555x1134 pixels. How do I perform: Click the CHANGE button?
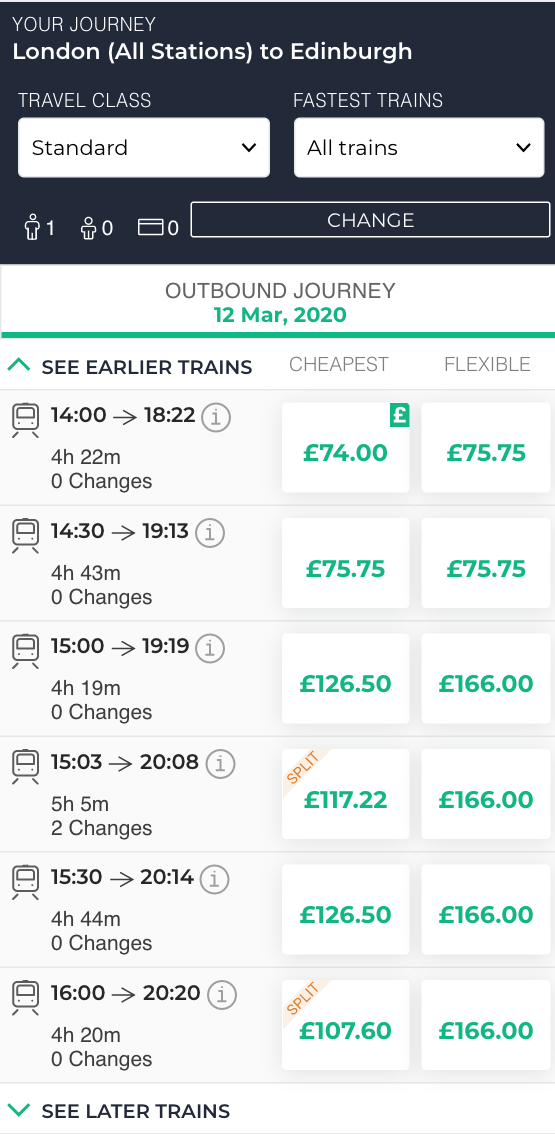[x=370, y=220]
